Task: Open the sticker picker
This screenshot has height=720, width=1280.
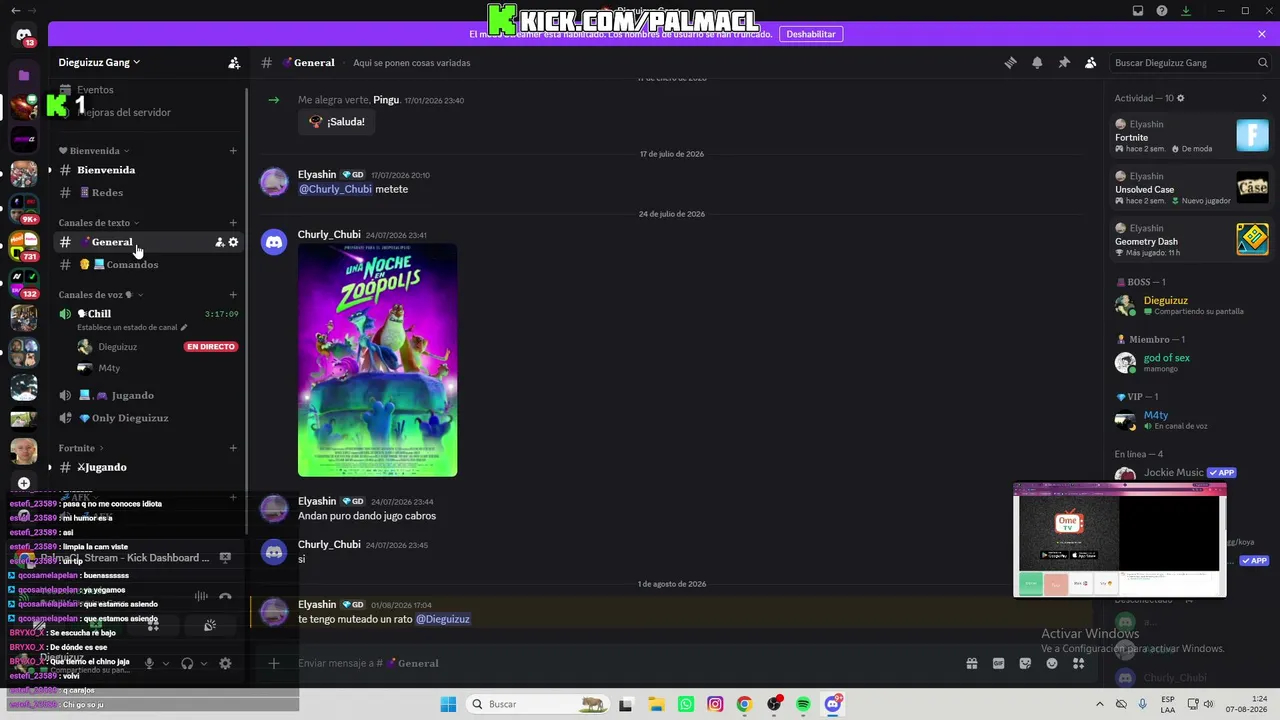Action: point(1025,663)
